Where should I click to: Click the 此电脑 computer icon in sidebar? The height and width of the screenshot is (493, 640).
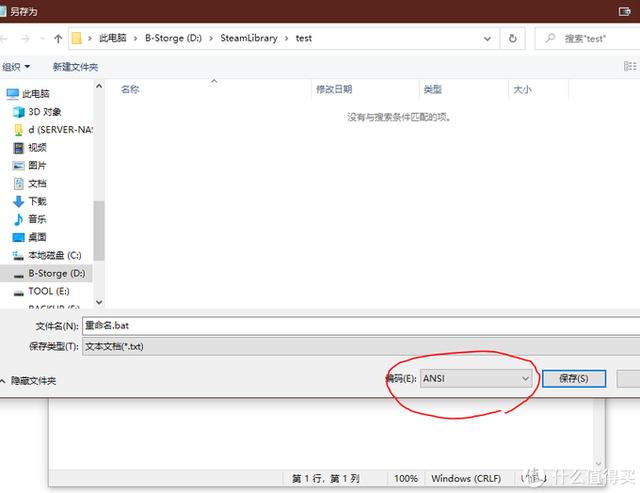(x=13, y=94)
